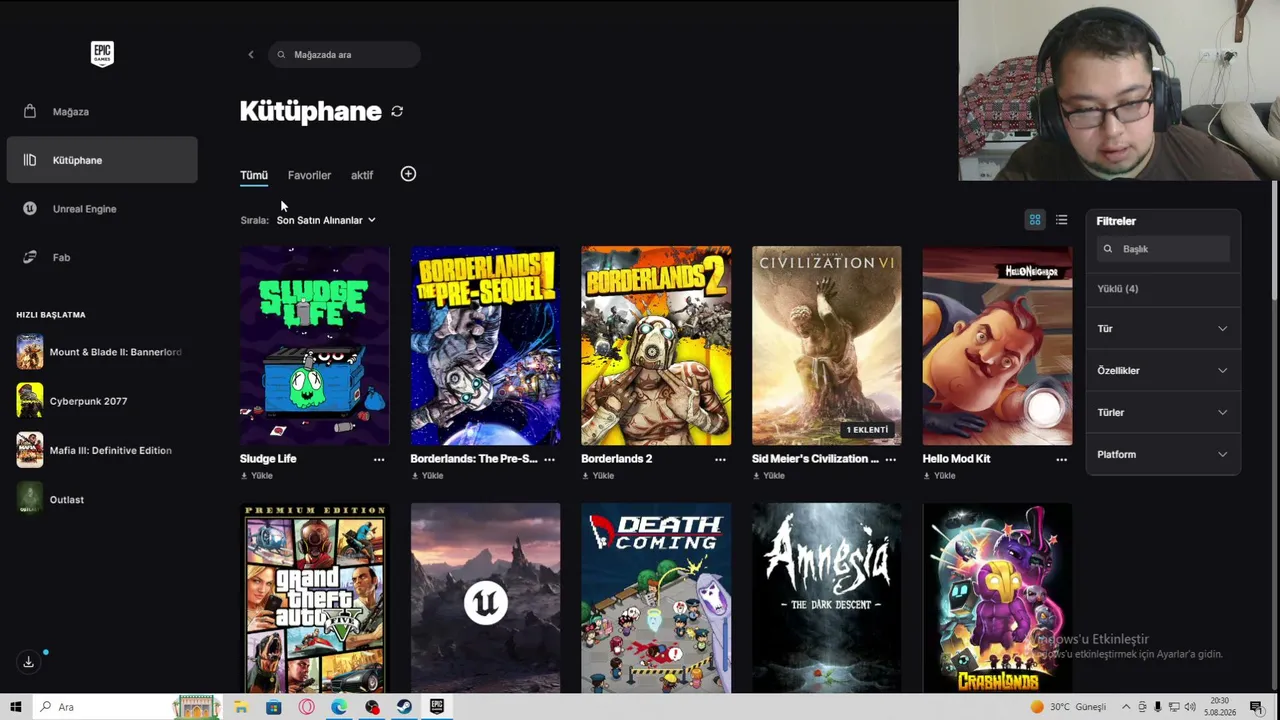This screenshot has height=720, width=1280.
Task: Click Yükle under Borderlands 2
Action: click(x=598, y=476)
